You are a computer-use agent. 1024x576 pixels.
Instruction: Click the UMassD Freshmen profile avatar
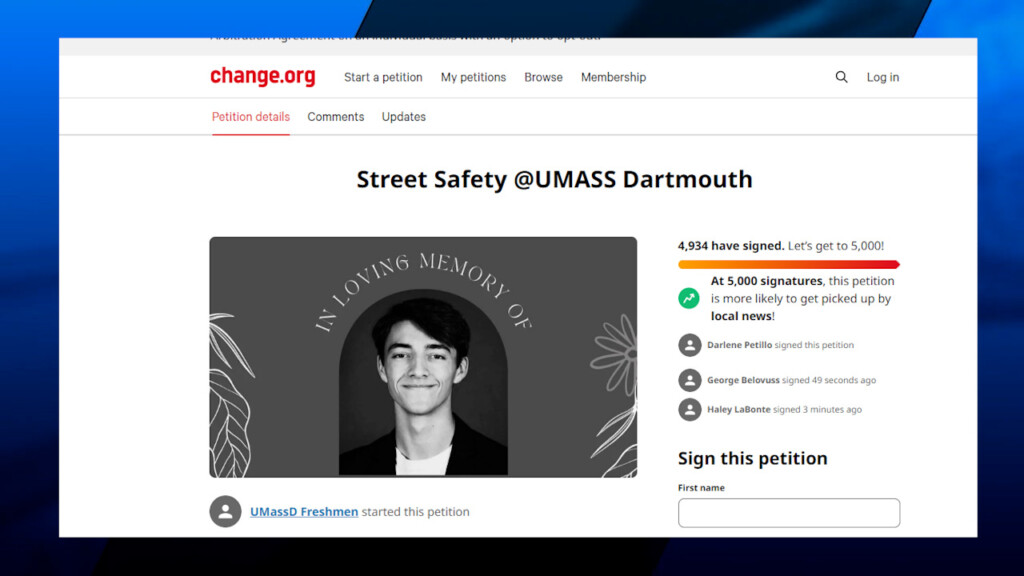coord(225,511)
